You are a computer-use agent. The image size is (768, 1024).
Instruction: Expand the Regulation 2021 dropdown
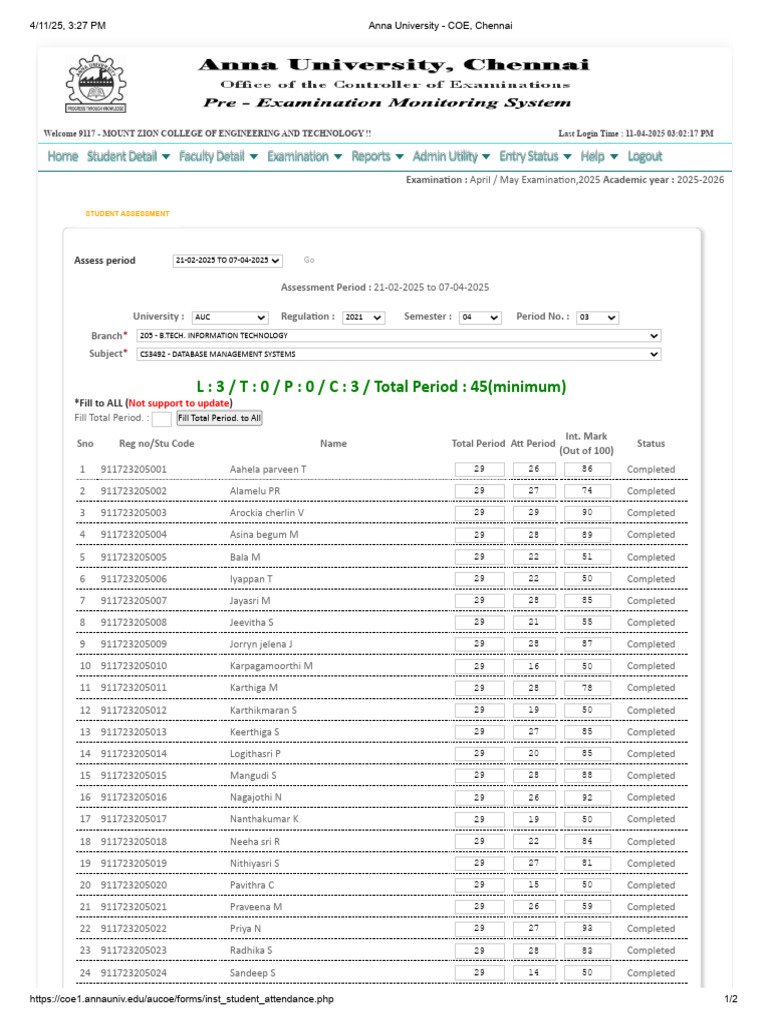pos(364,317)
